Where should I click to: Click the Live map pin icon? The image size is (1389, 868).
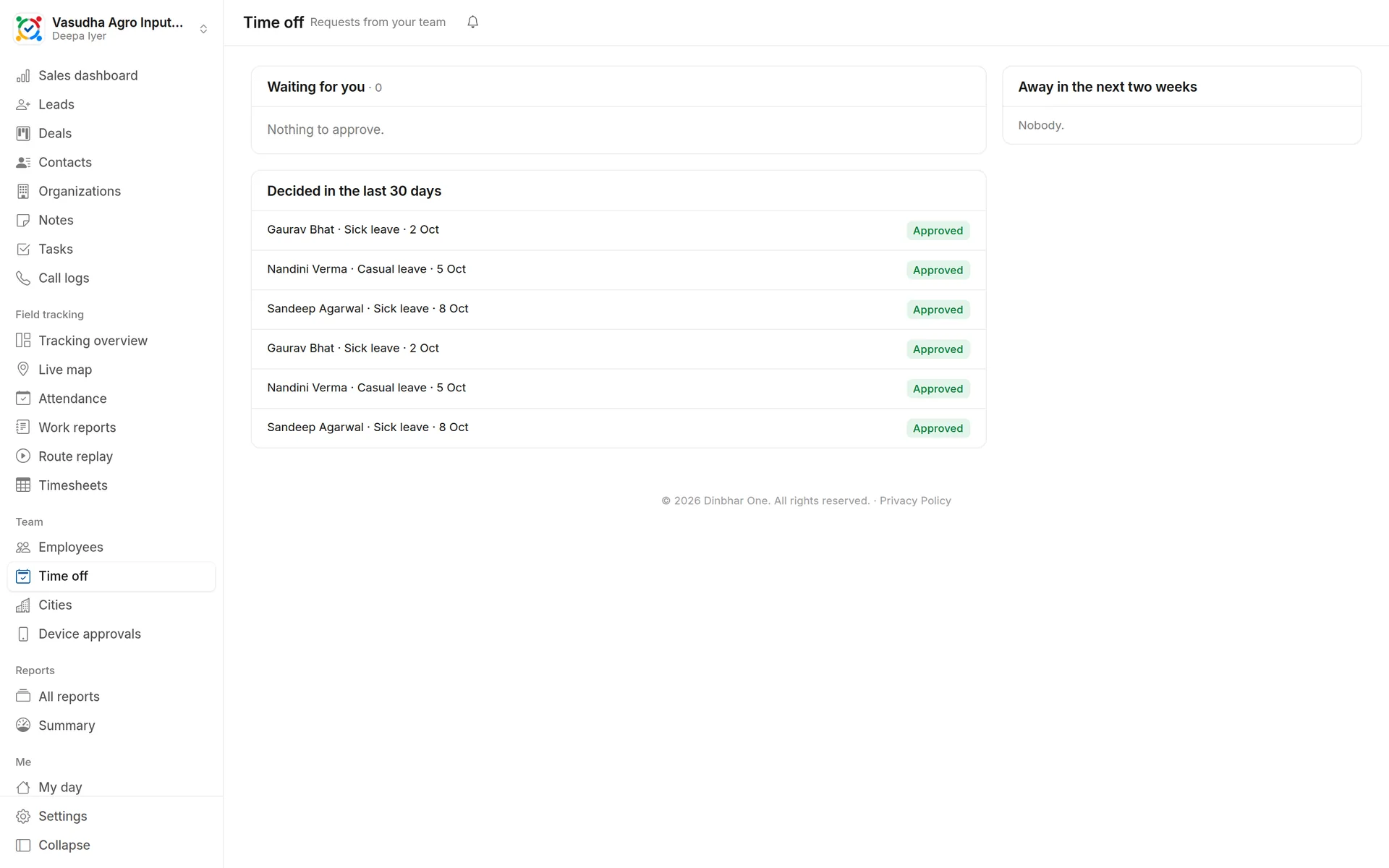(x=23, y=370)
